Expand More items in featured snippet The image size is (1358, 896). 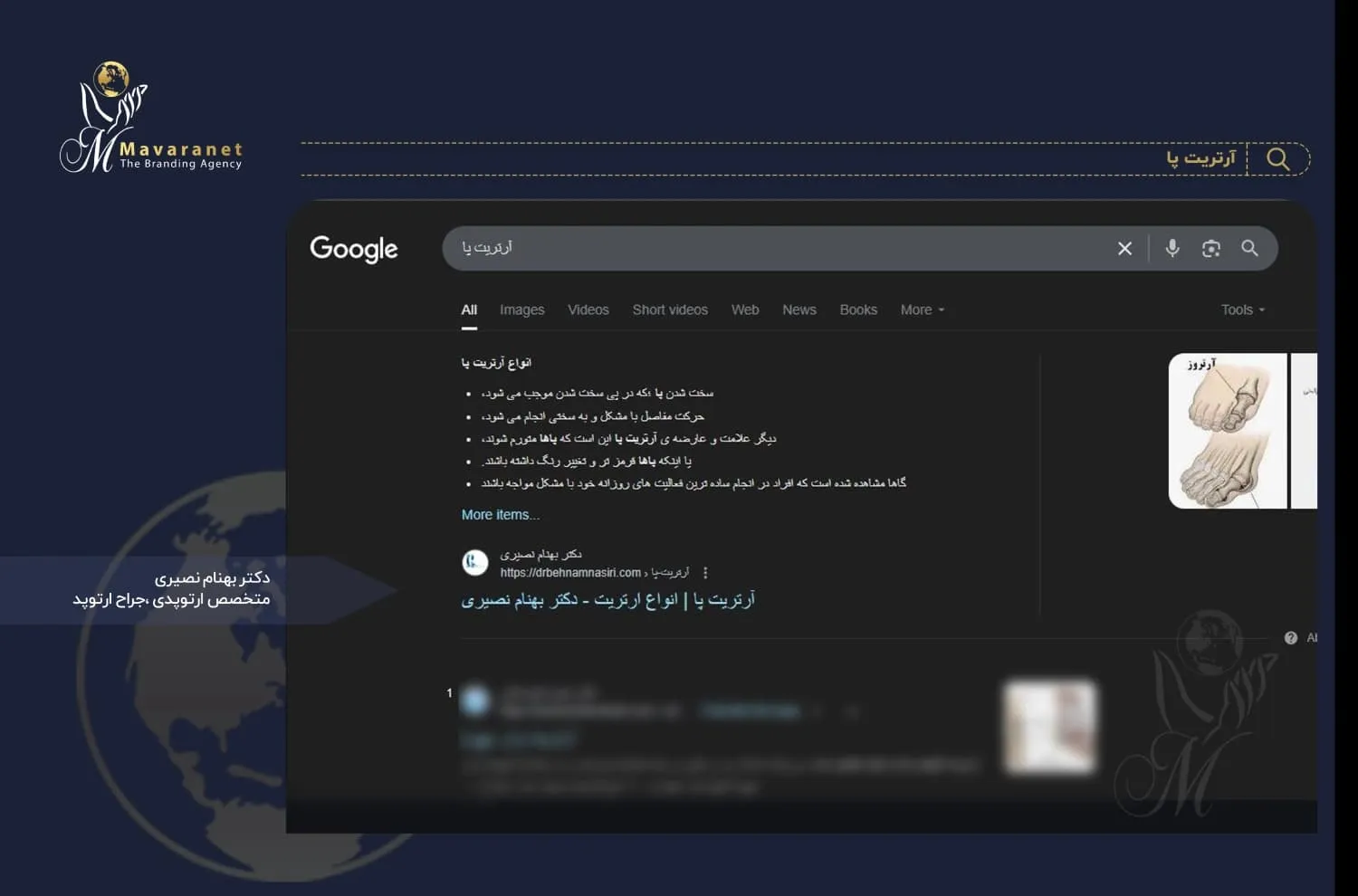(x=500, y=515)
